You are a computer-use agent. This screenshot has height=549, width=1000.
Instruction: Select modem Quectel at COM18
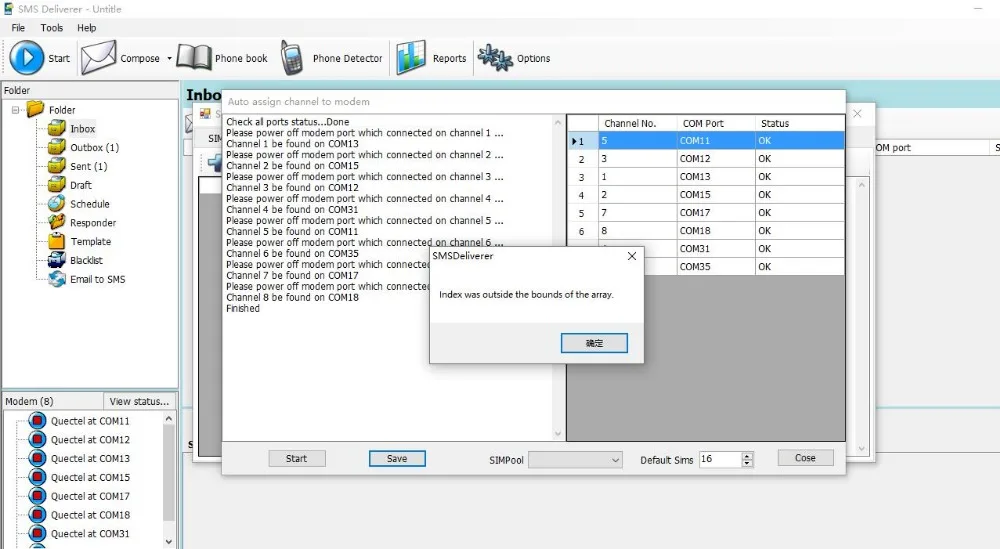pyautogui.click(x=90, y=515)
